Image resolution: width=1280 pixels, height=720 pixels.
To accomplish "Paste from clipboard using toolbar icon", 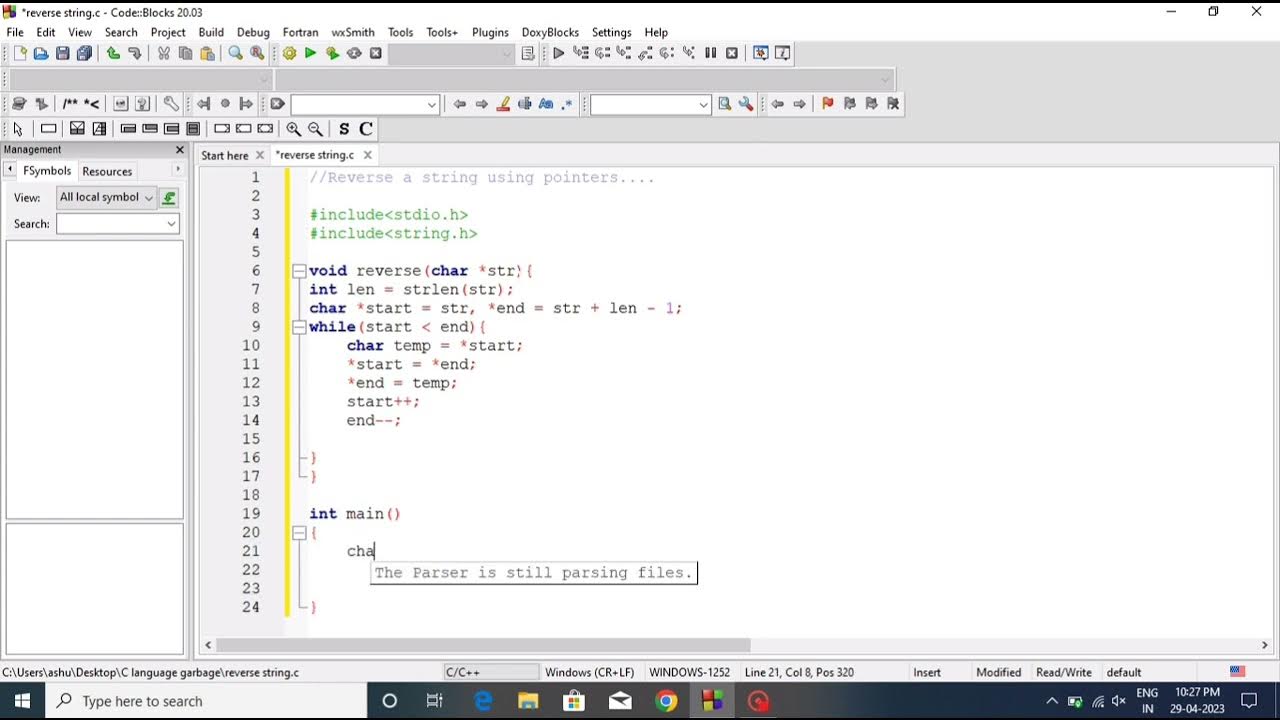I will (207, 53).
